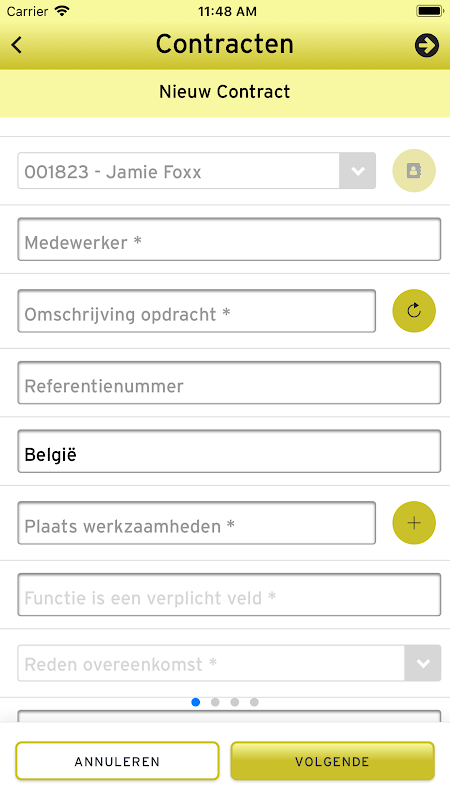Go to the third page indicator dot
The height and width of the screenshot is (800, 450).
click(235, 702)
